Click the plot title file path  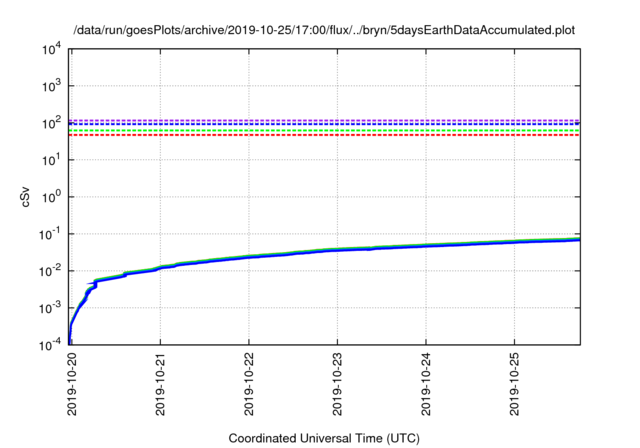click(x=324, y=30)
